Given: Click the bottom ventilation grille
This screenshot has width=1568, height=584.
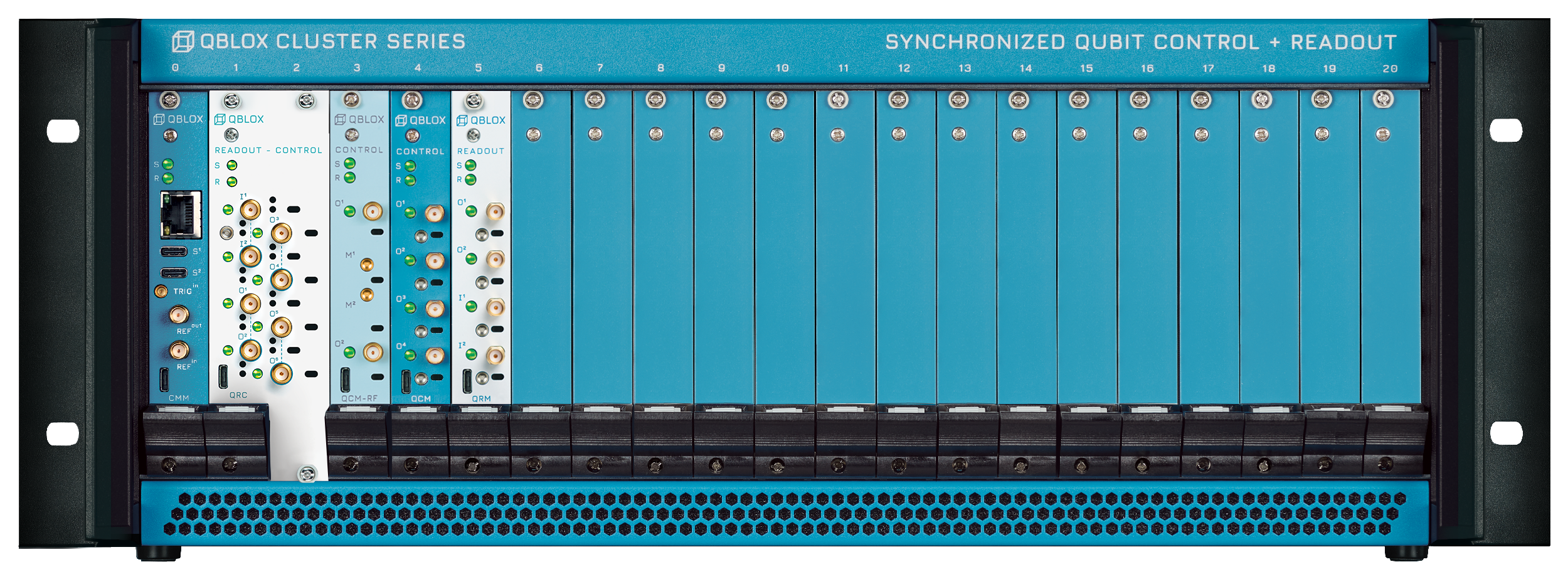Looking at the screenshot, I should 785,514.
